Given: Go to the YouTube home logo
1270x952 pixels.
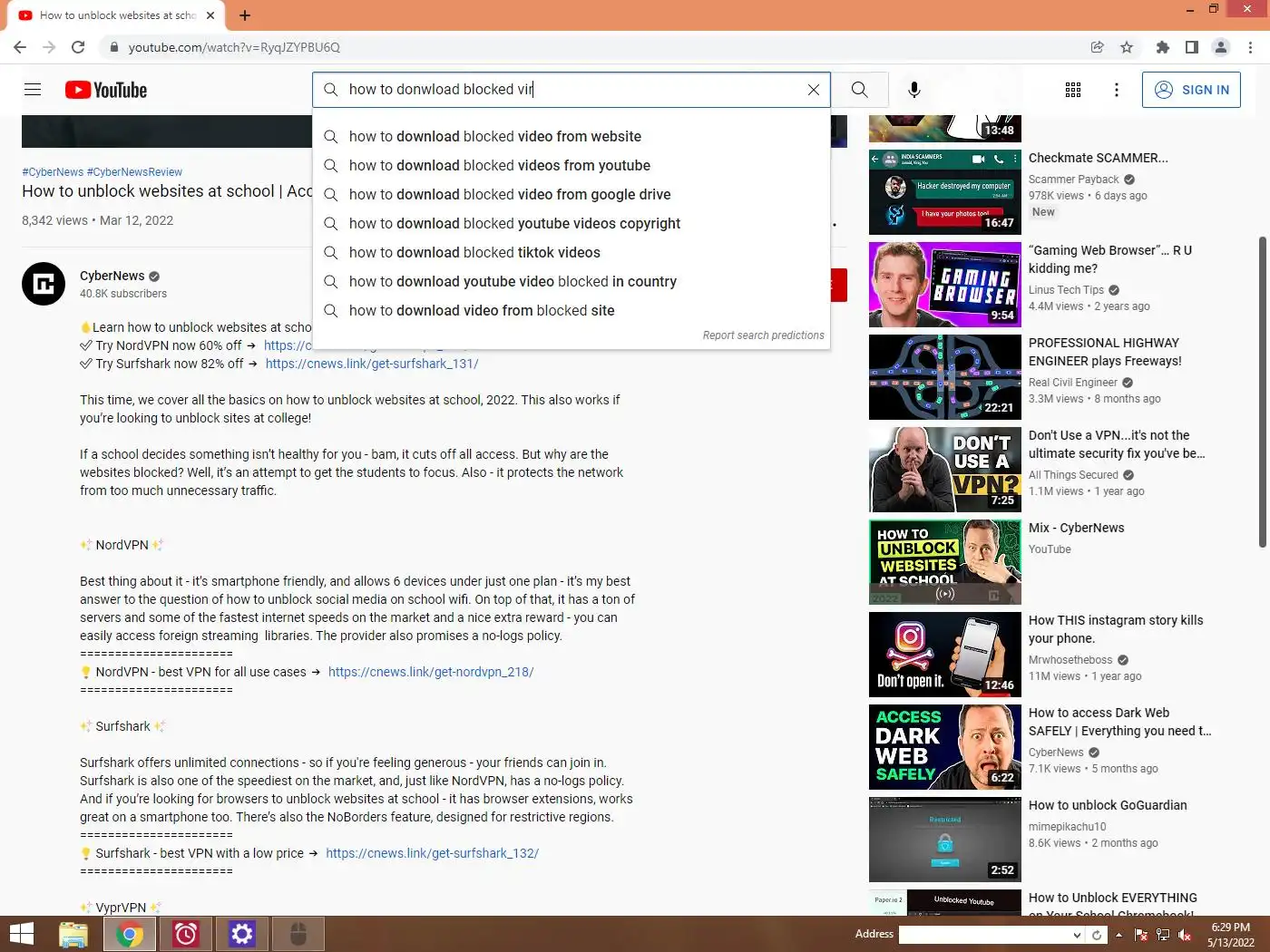Looking at the screenshot, I should coord(106,90).
